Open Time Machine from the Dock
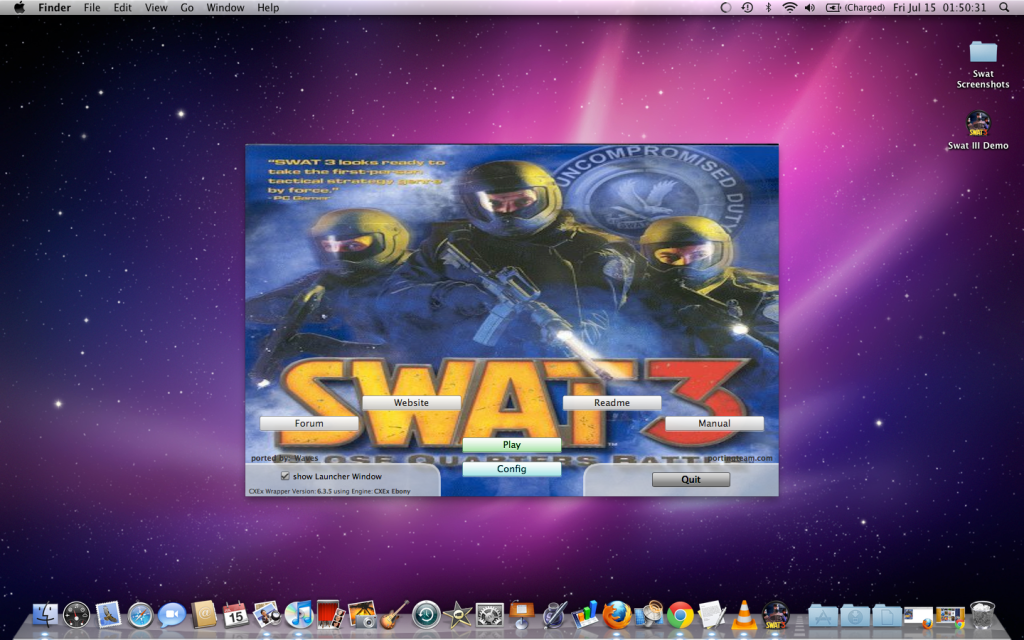The height and width of the screenshot is (640, 1024). coord(426,615)
